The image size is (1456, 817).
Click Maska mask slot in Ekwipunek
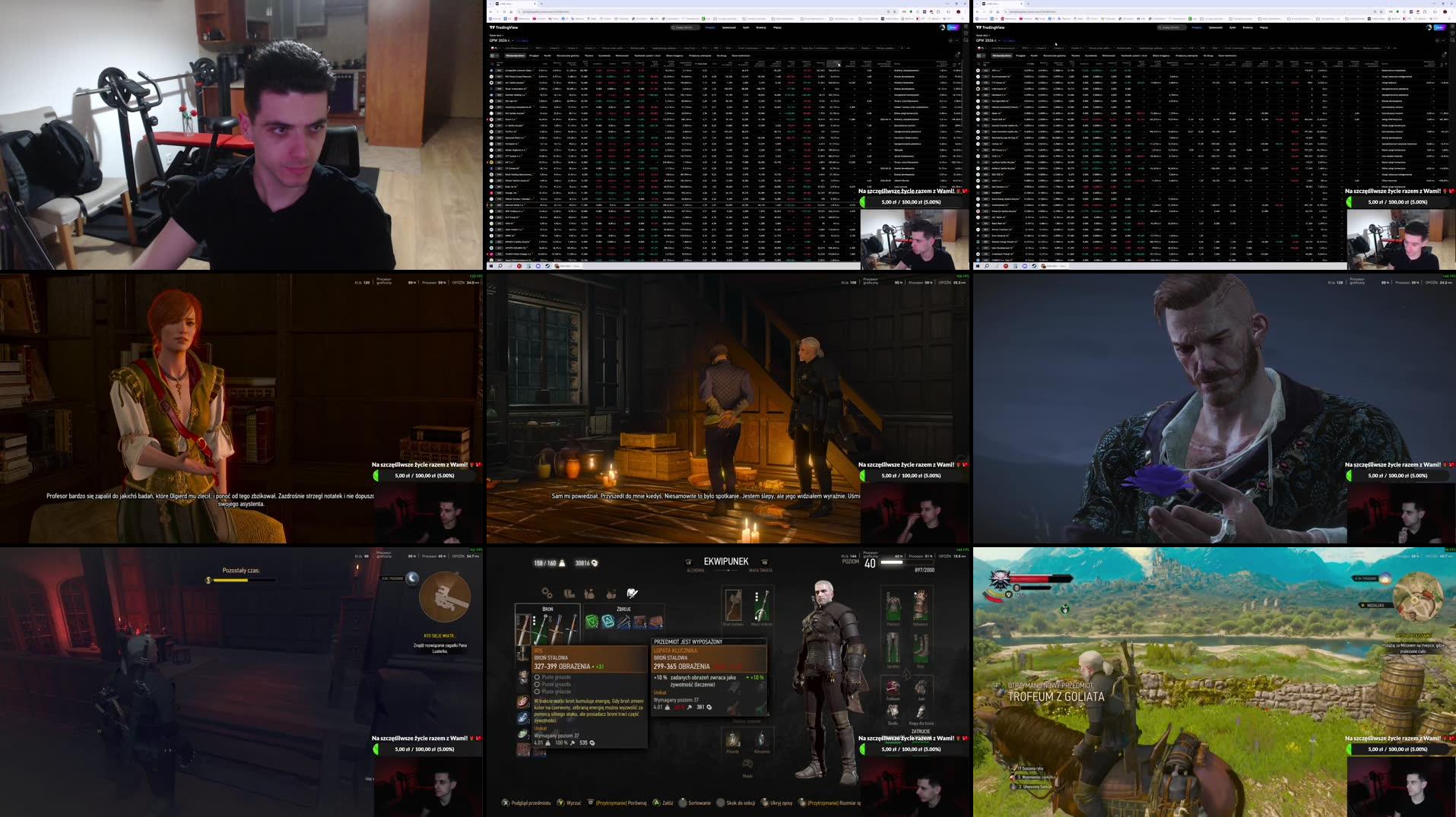(747, 764)
